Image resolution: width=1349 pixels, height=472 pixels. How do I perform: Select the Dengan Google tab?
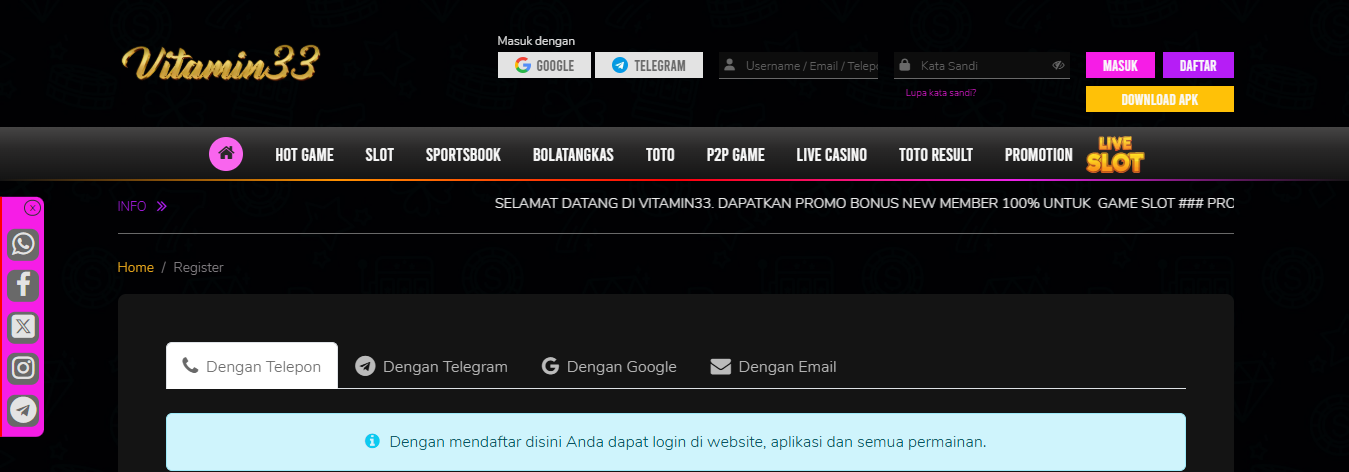click(609, 366)
